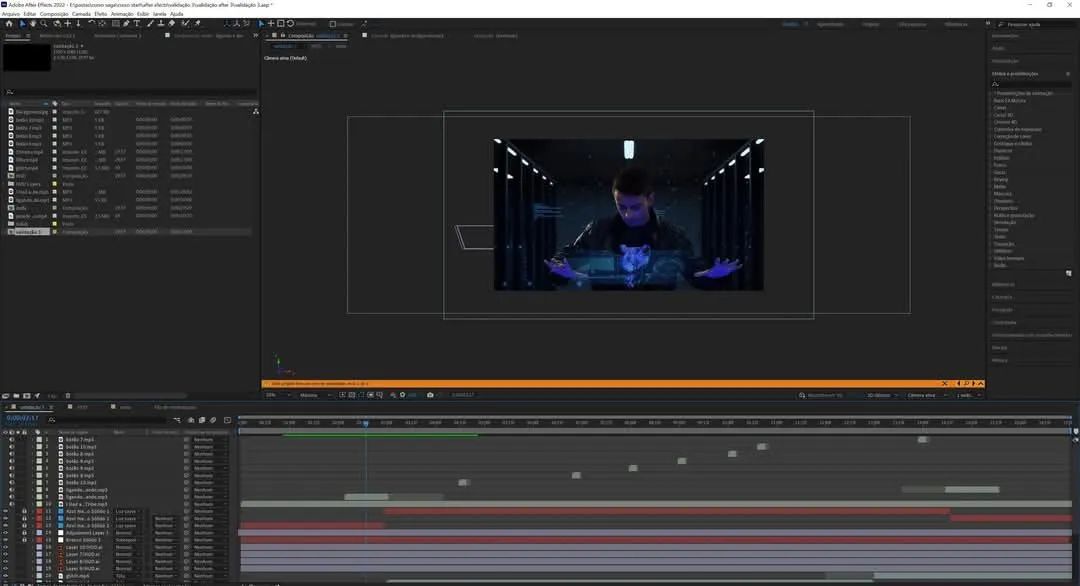This screenshot has height=586, width=1080.
Task: Open the Ajuda menu
Action: pos(176,14)
